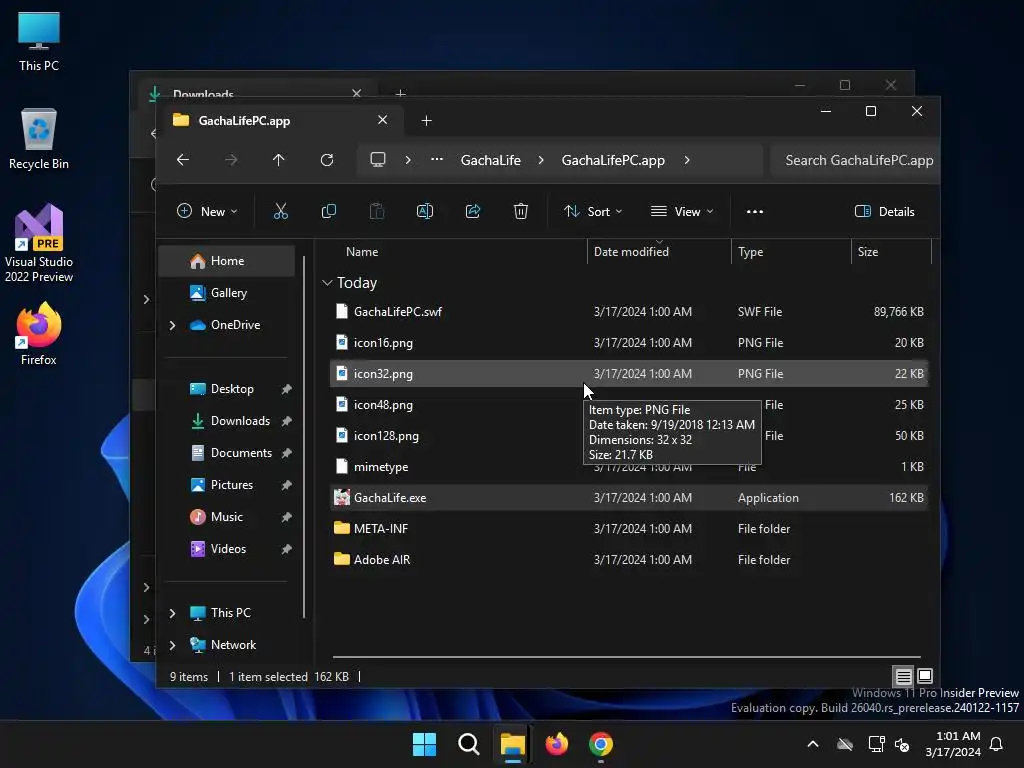Open File Explorer from the taskbar
The image size is (1024, 768).
coord(513,744)
